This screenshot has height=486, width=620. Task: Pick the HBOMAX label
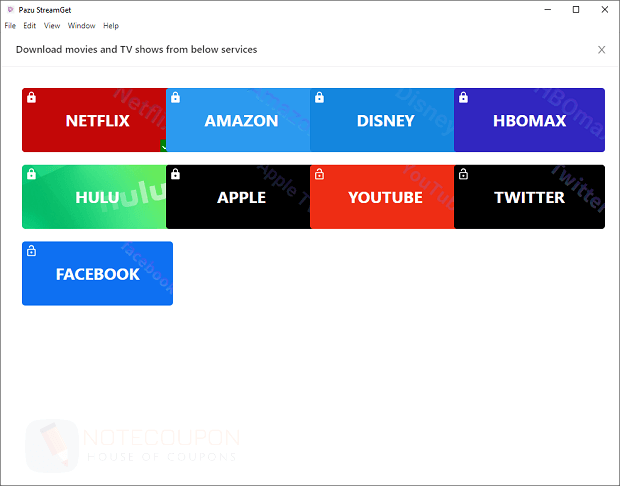coord(529,121)
